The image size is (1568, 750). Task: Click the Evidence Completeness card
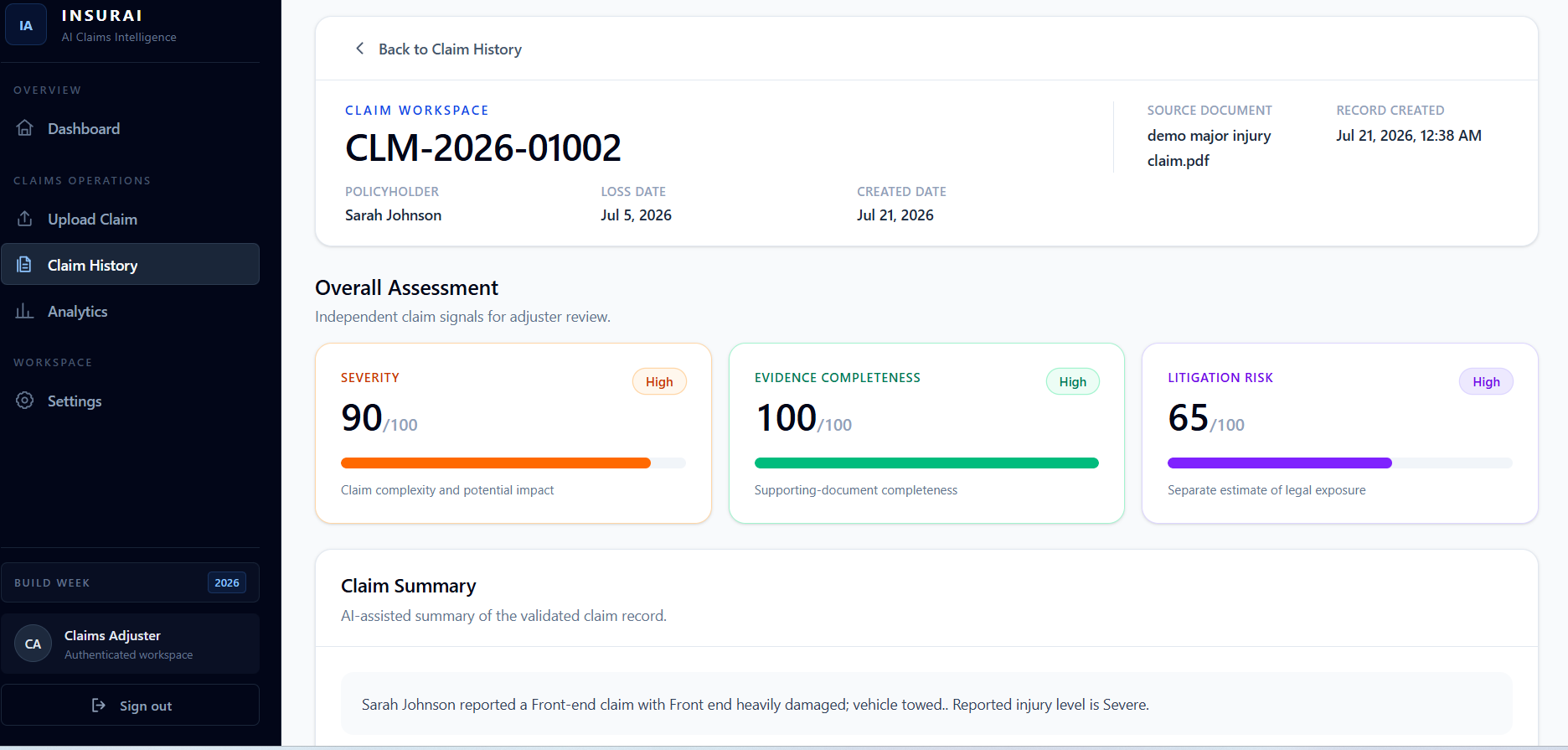[x=926, y=433]
